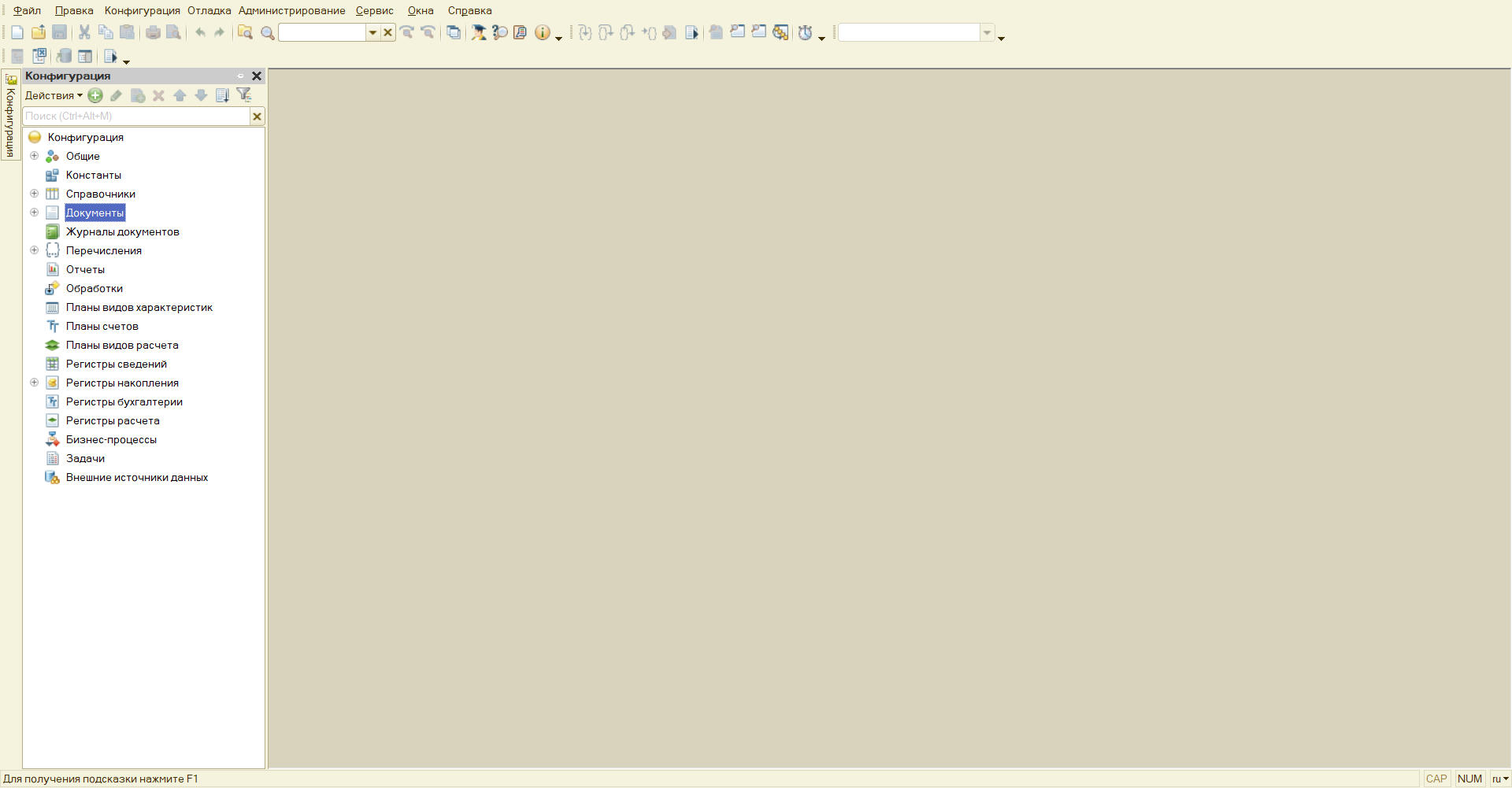Screen dimensions: 1512x788
Task: Toggle the pin on the Configuration panel
Action: 241,76
